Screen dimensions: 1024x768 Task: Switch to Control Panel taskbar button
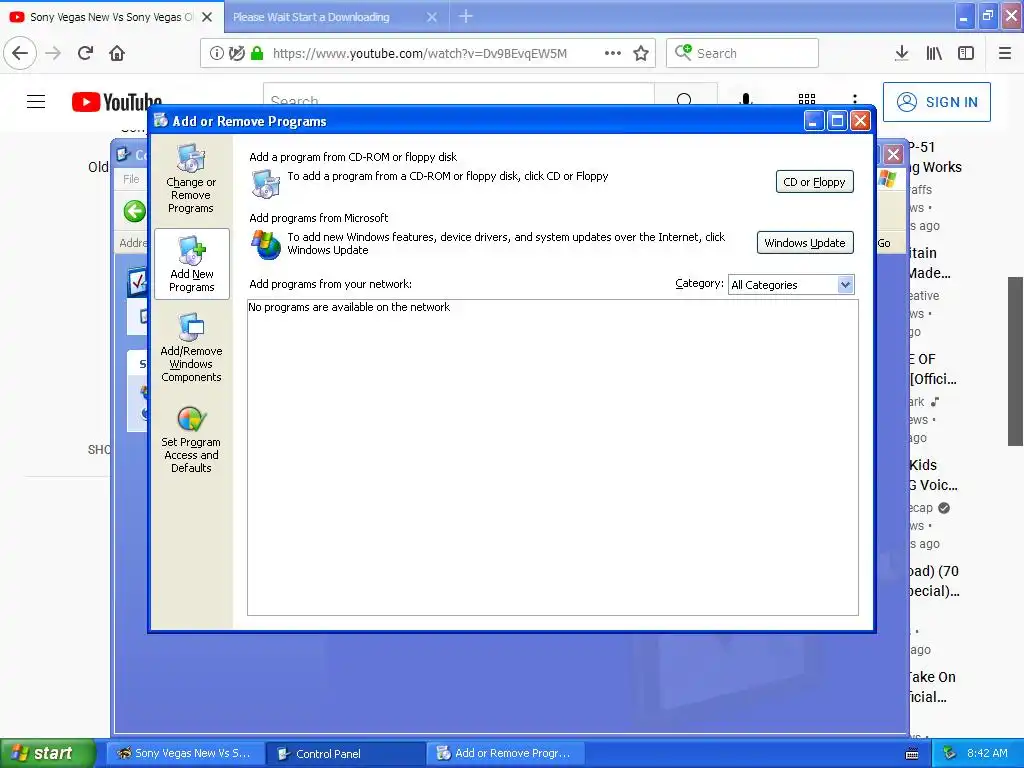[x=345, y=753]
